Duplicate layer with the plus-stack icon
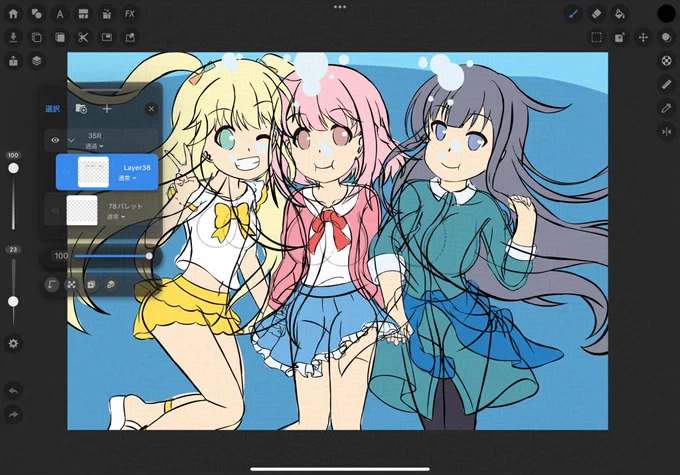This screenshot has width=680, height=475. [x=91, y=285]
